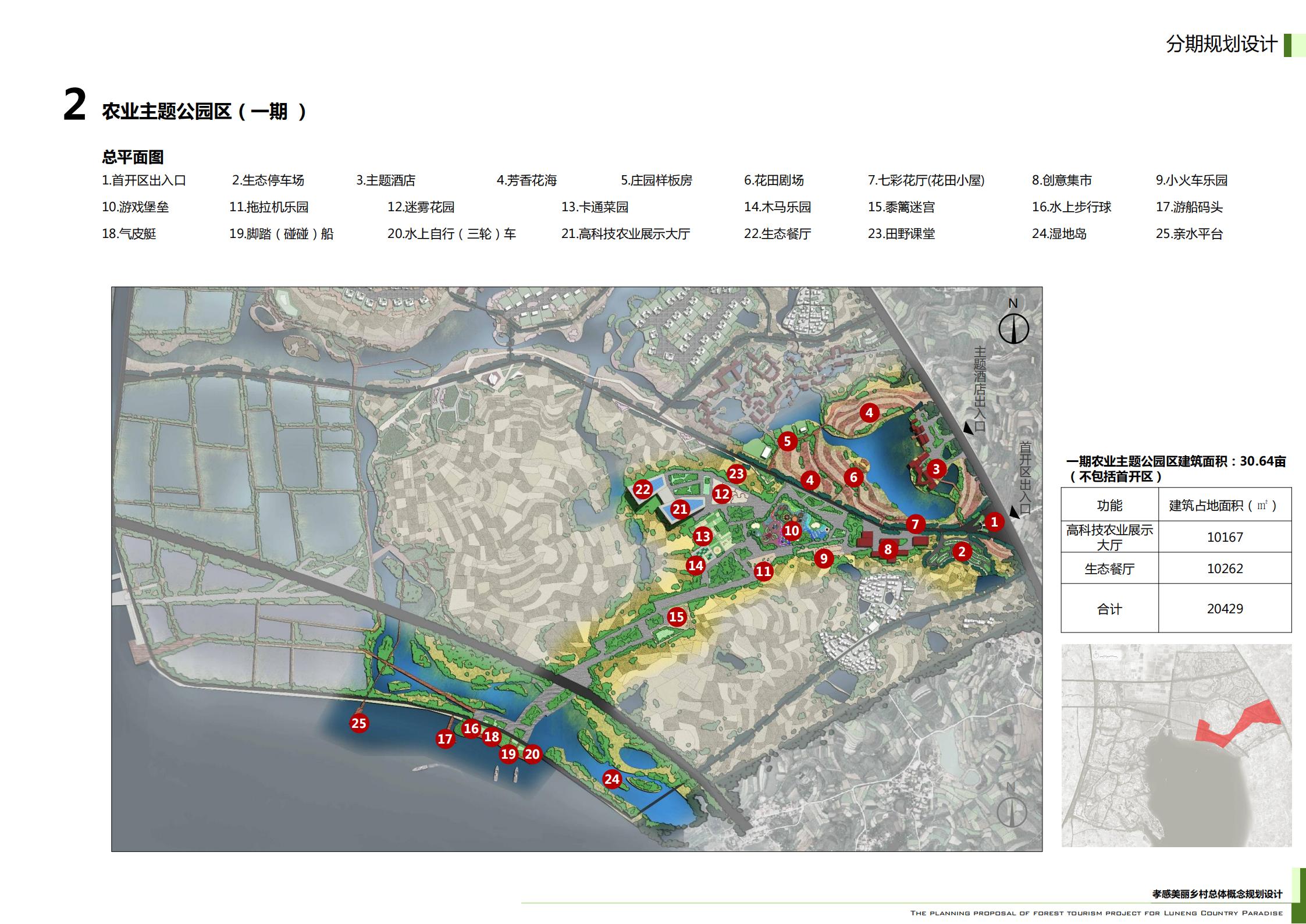The width and height of the screenshot is (1306, 924).
Task: Select red map marker number 3
Action: click(x=936, y=469)
